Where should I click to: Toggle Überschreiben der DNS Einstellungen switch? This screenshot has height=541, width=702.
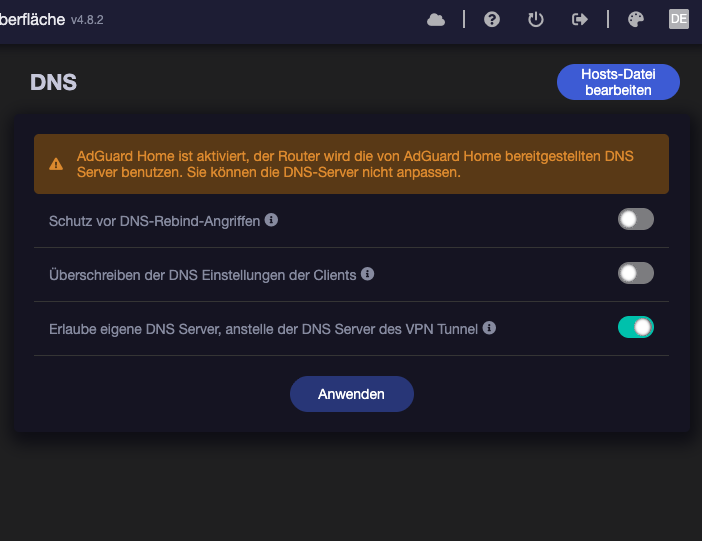[635, 273]
